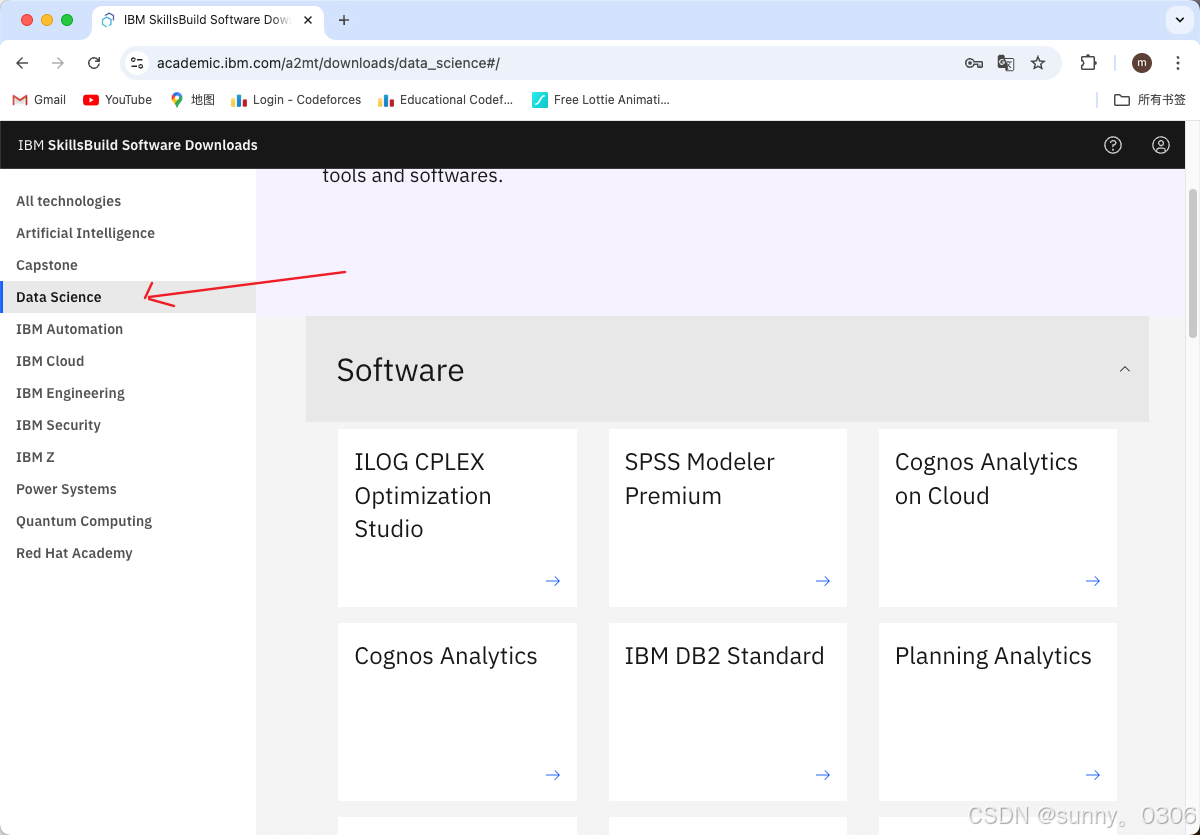Open the extensions puzzle icon
The height and width of the screenshot is (835, 1200).
1089,63
